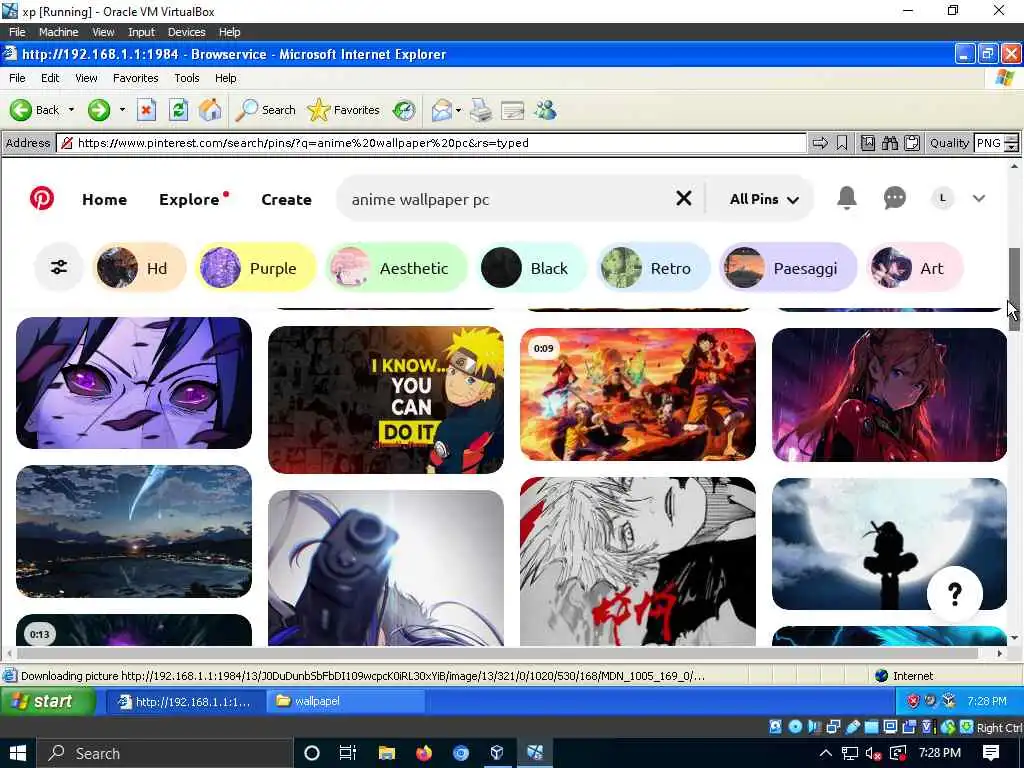This screenshot has width=1024, height=768.
Task: Select the Art filter chip
Action: 913,268
